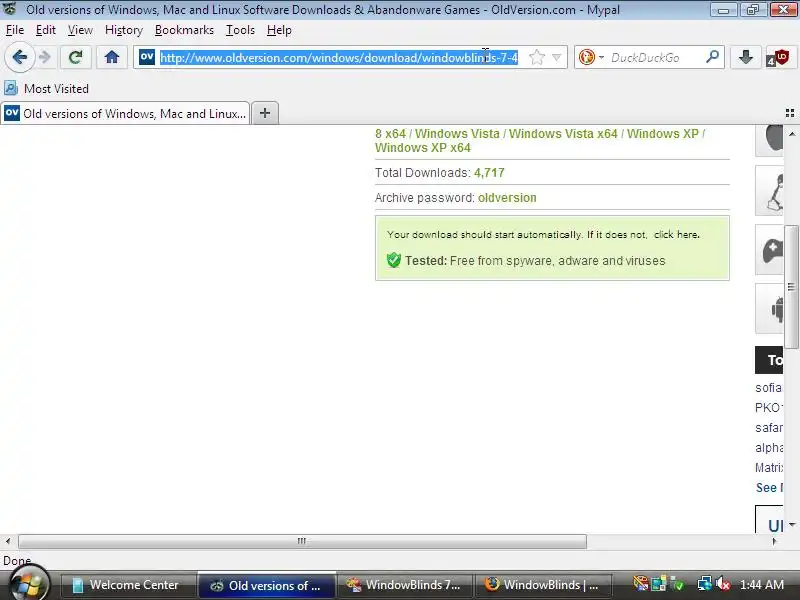The height and width of the screenshot is (600, 800).
Task: Show all tabs grid icon
Action: tap(789, 113)
